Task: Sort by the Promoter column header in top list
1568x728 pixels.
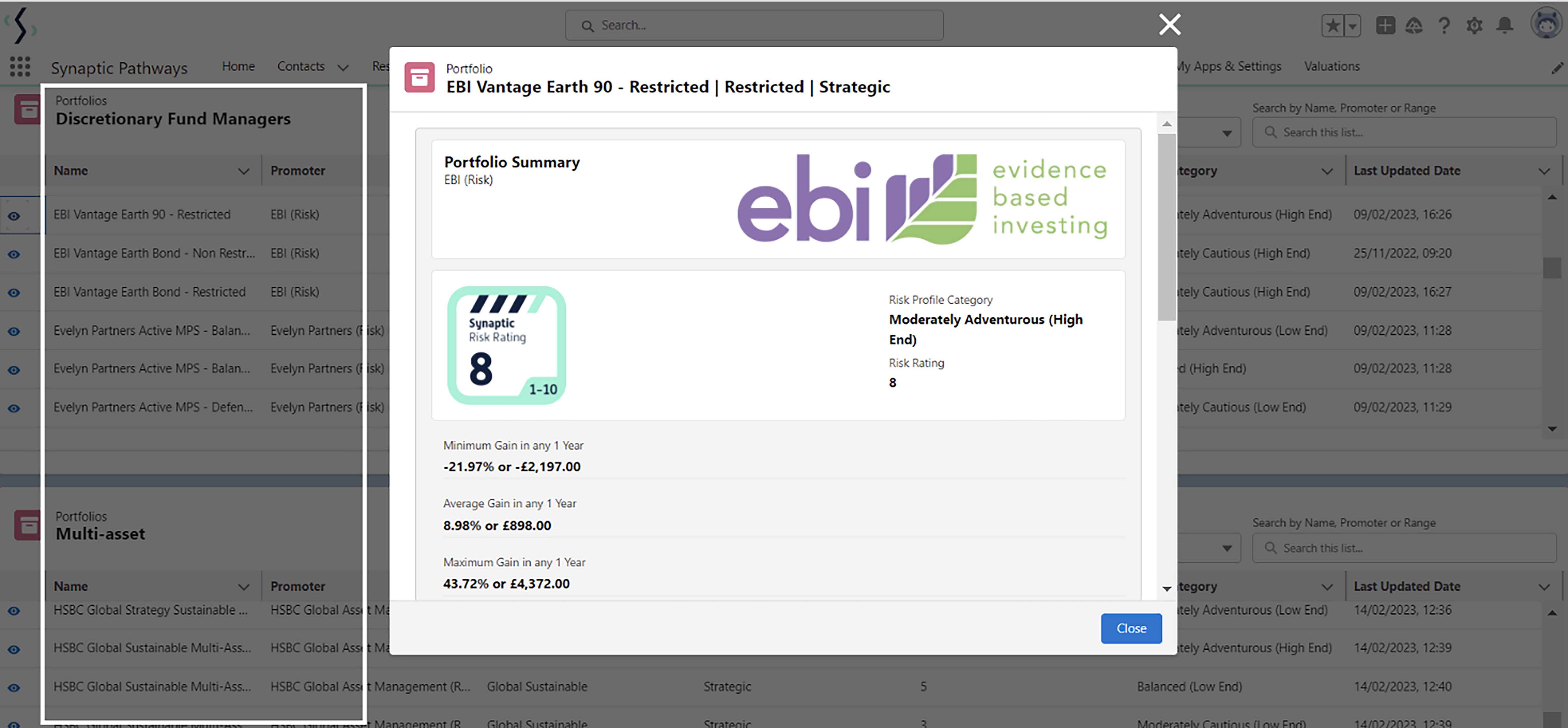Action: (x=298, y=171)
